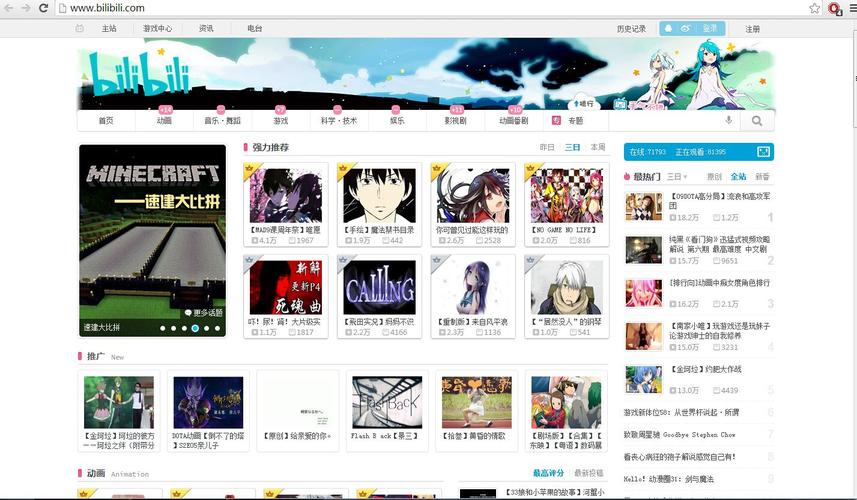The height and width of the screenshot is (500, 857).
Task: Filter 最热门 by 原创
Action: pos(714,177)
